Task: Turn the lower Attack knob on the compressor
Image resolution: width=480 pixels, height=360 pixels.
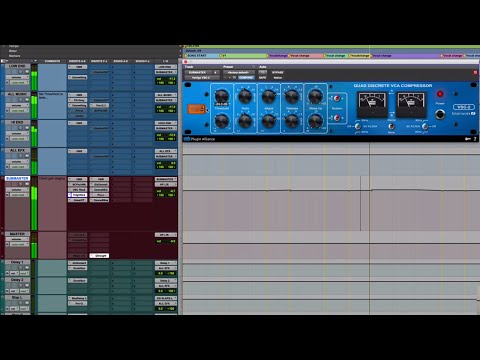Action: click(269, 121)
